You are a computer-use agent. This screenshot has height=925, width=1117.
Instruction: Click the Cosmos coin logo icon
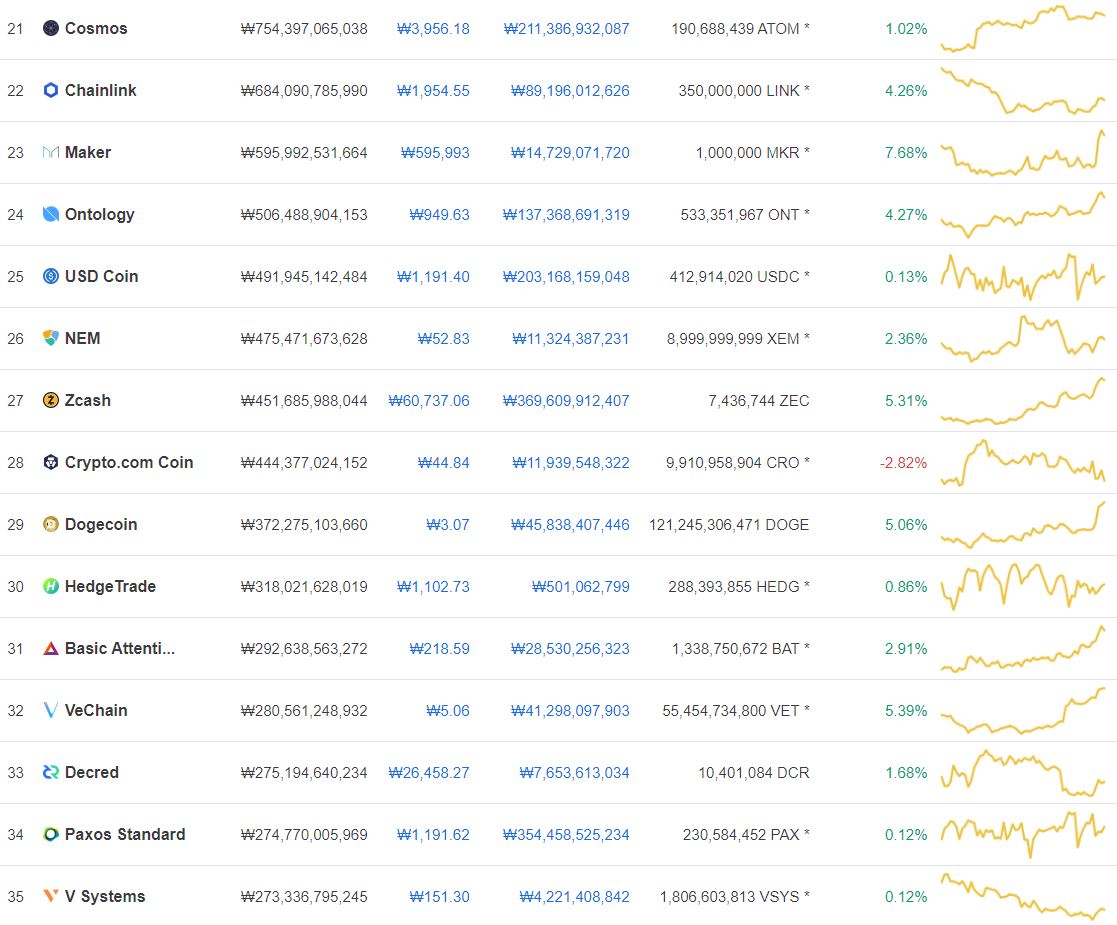click(51, 29)
